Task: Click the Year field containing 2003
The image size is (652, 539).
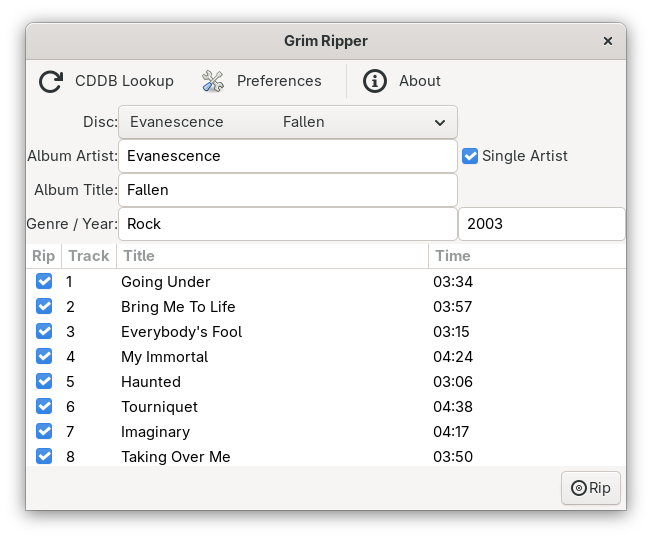Action: pyautogui.click(x=542, y=224)
